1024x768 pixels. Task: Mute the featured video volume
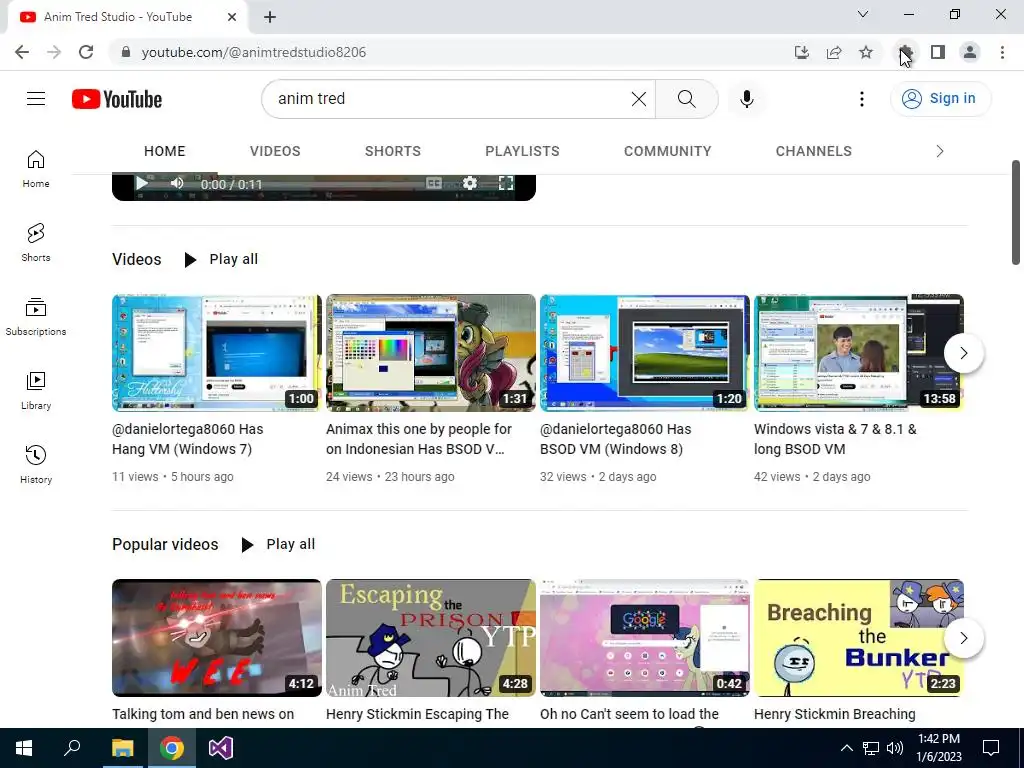pos(177,184)
